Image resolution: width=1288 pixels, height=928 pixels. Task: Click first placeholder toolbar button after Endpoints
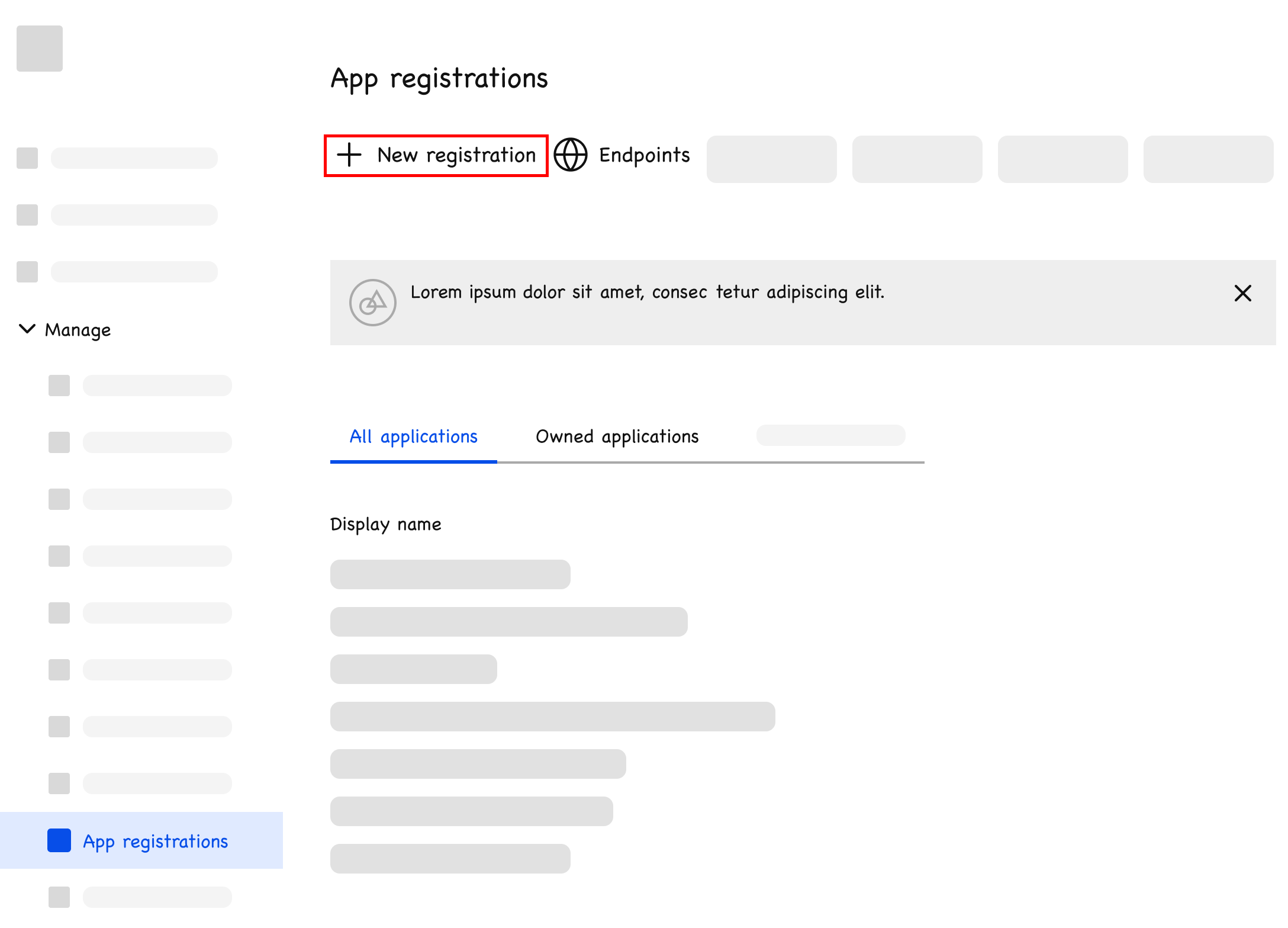771,159
